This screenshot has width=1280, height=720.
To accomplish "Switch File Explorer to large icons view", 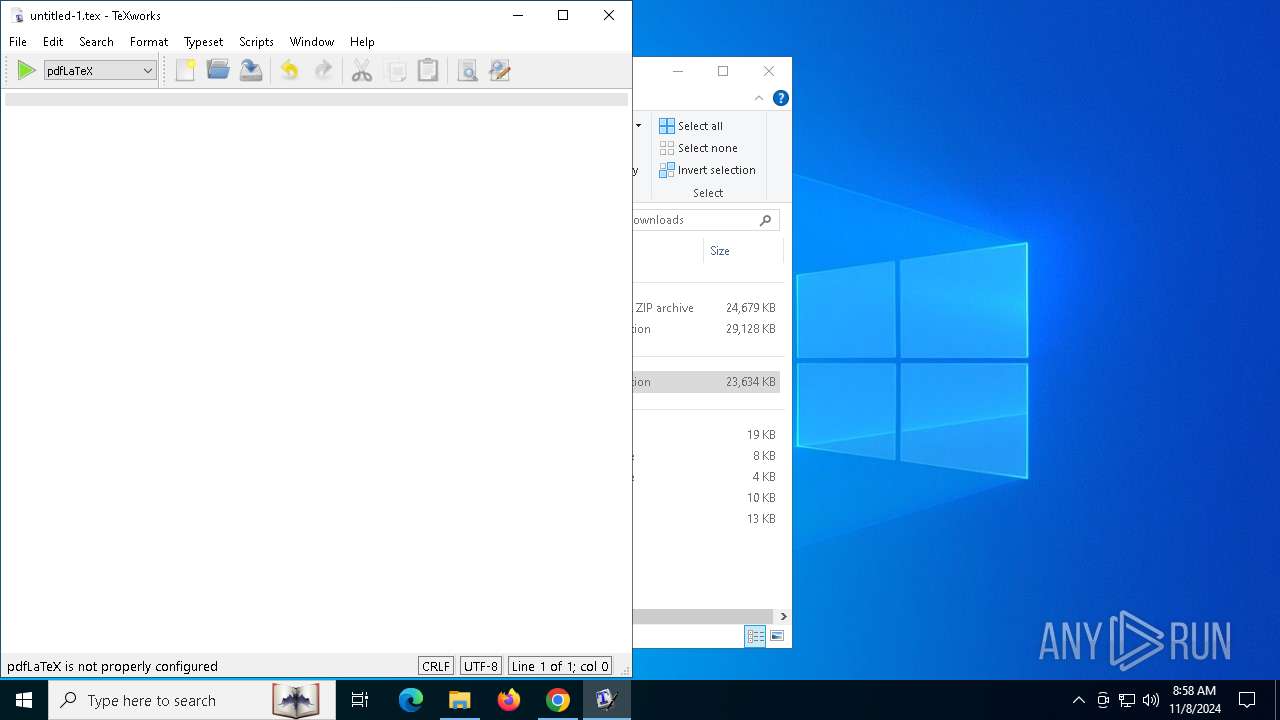I will [776, 636].
